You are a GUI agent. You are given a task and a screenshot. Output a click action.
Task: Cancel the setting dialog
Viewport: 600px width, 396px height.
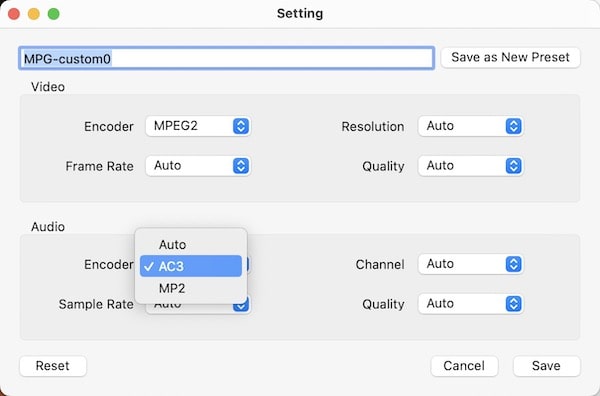[464, 366]
